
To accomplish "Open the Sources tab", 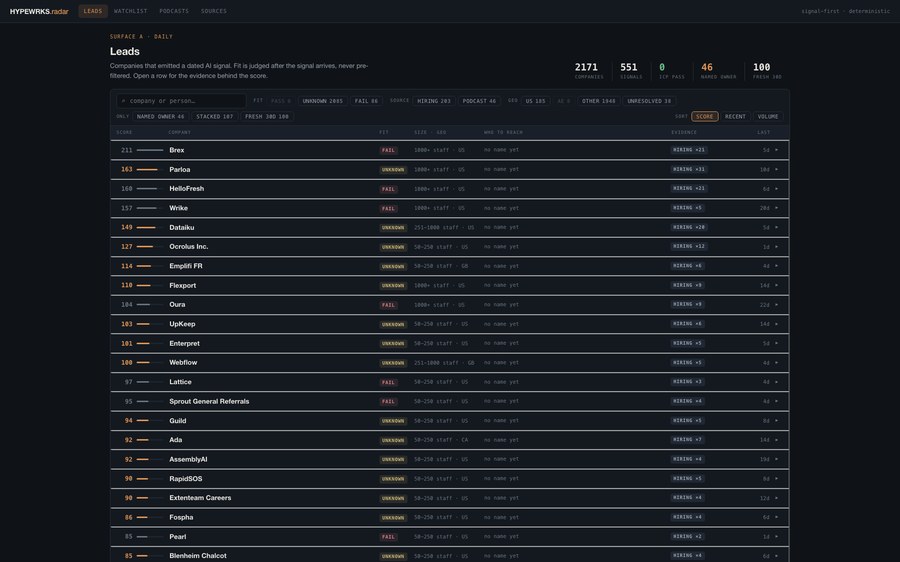I will [x=214, y=11].
